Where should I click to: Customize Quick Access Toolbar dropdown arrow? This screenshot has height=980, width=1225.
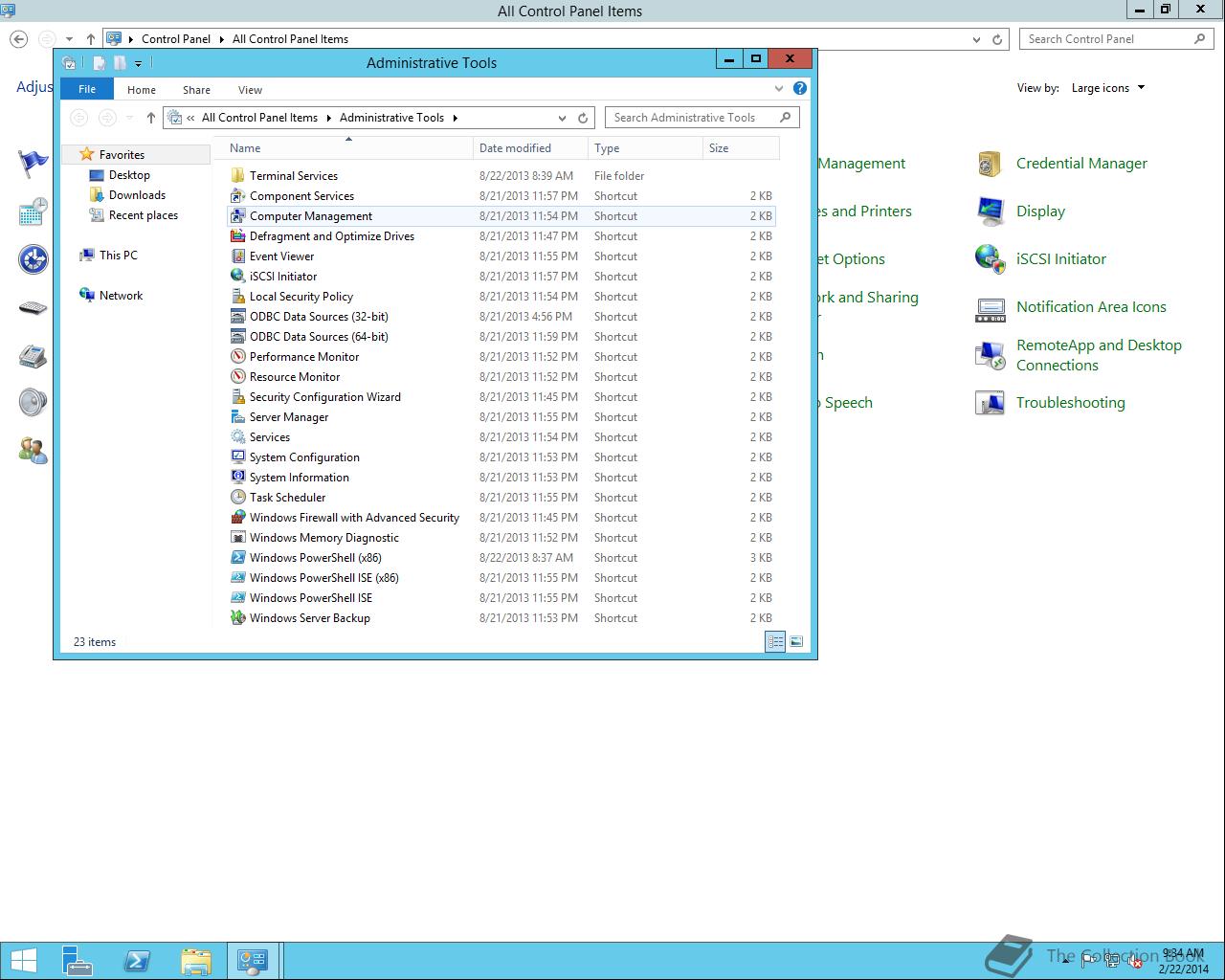[138, 63]
